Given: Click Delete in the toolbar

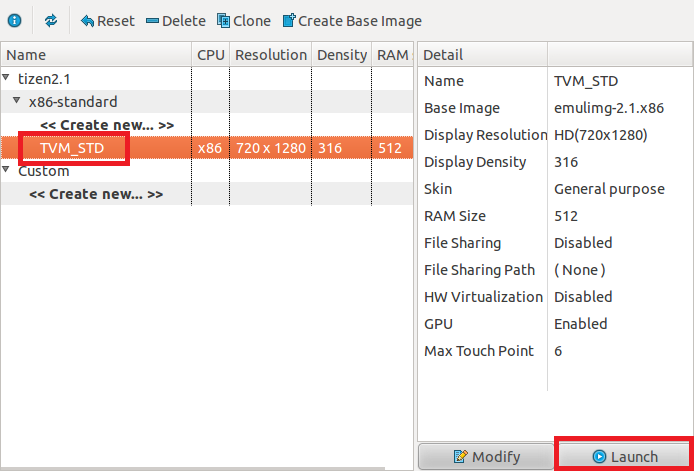Looking at the screenshot, I should [x=176, y=21].
